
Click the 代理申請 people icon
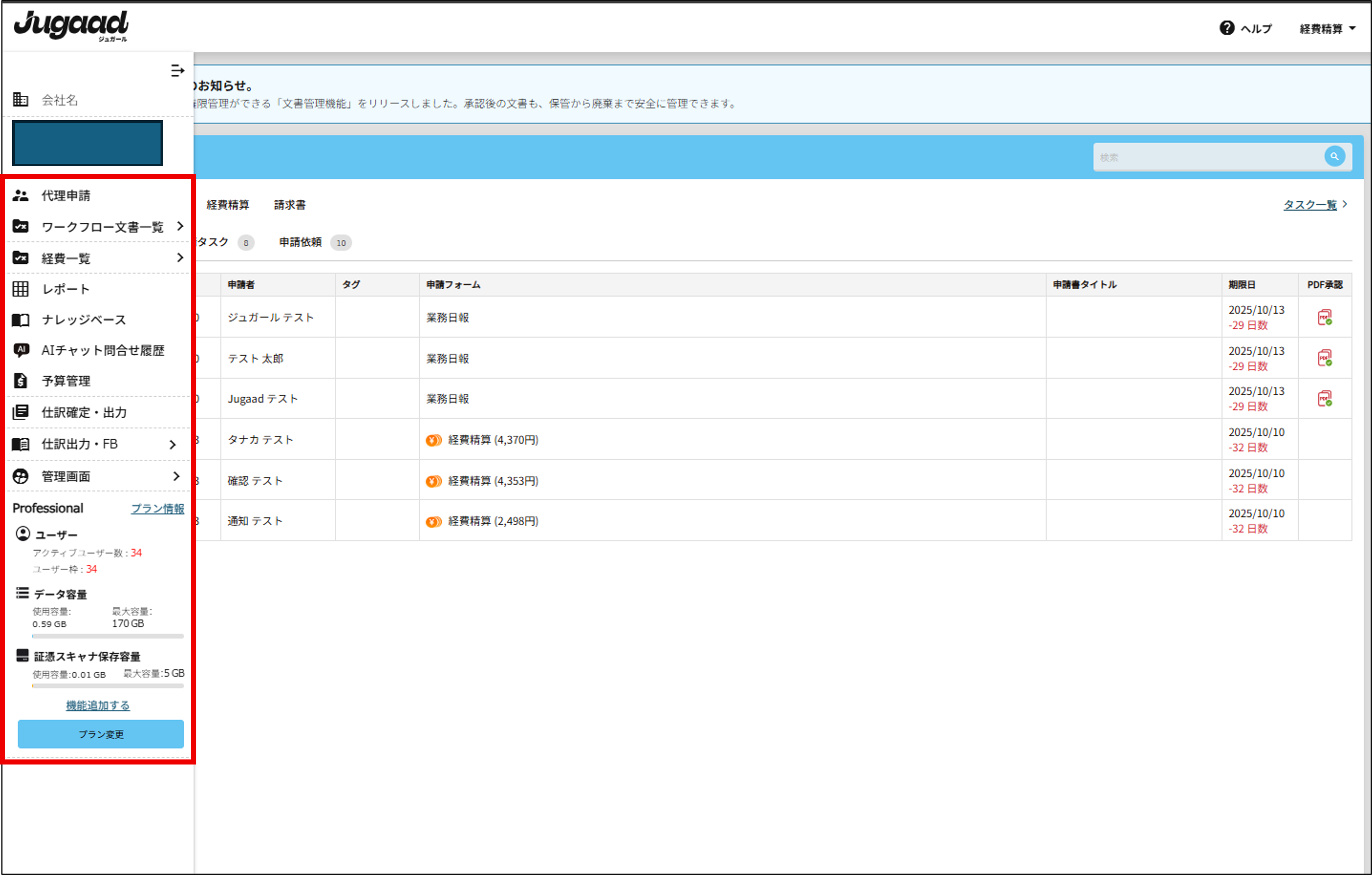(21, 195)
